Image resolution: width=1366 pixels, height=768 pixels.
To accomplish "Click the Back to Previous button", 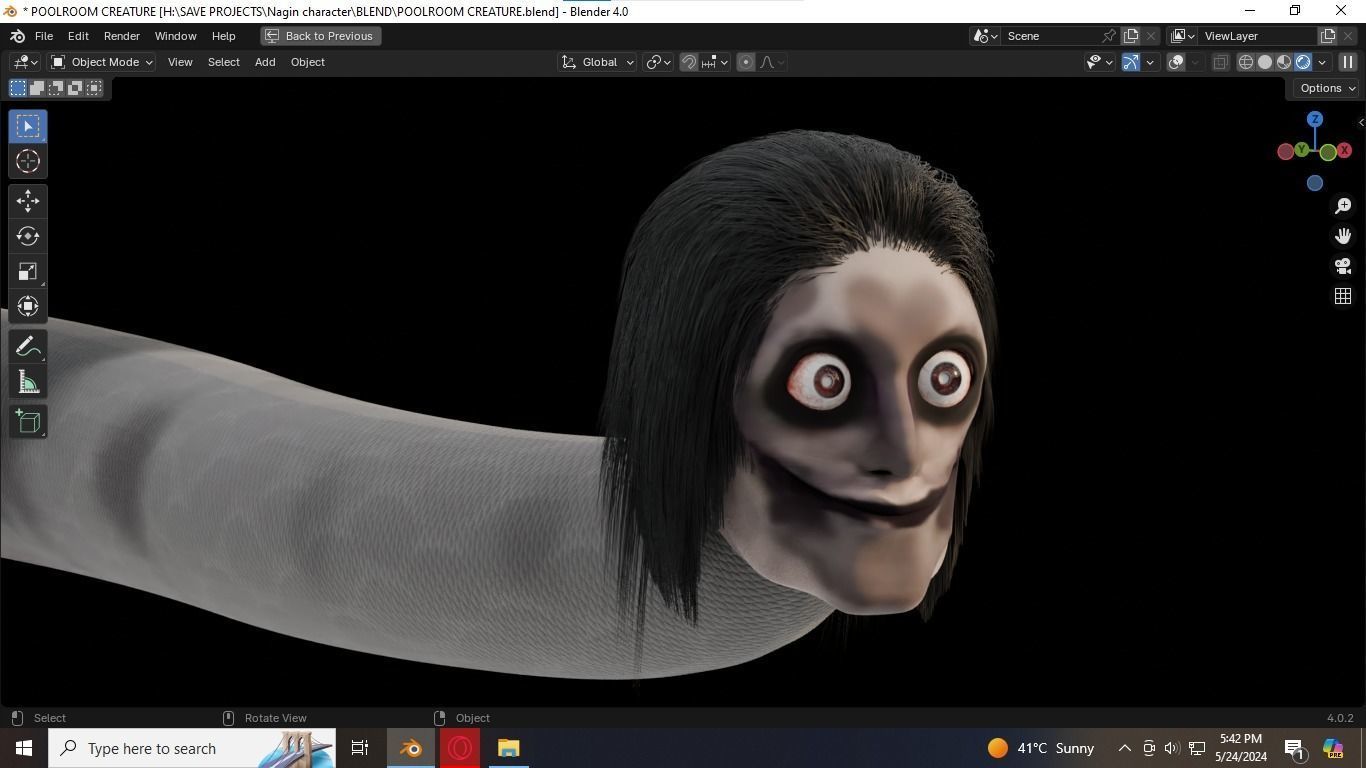I will pos(320,36).
